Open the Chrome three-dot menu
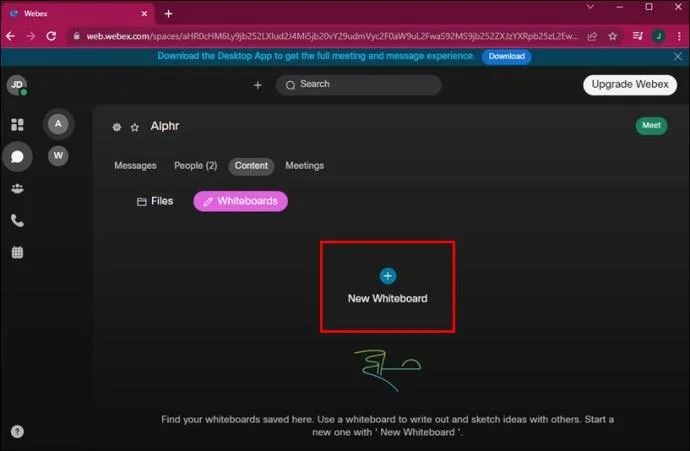This screenshot has width=690, height=451. pos(679,36)
